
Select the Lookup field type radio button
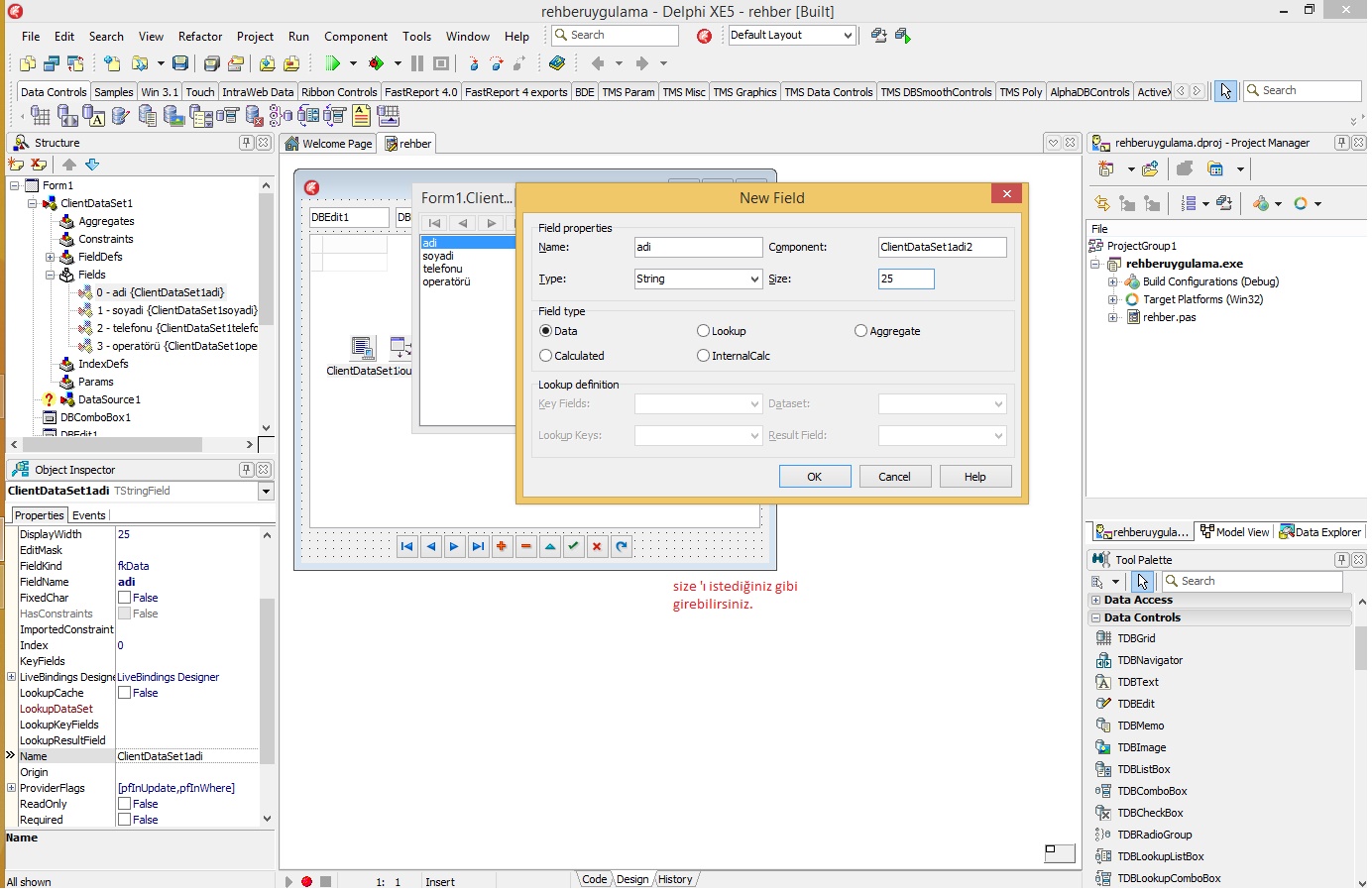[703, 331]
